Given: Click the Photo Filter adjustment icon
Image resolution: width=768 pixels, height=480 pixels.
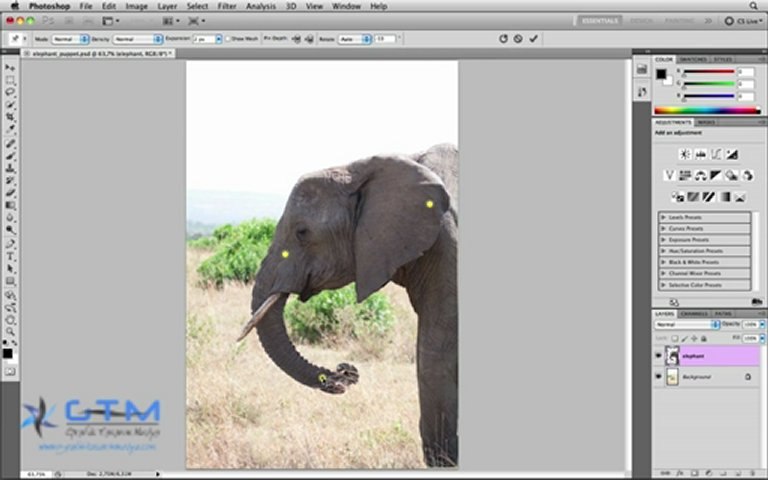Looking at the screenshot, I should coord(732,175).
